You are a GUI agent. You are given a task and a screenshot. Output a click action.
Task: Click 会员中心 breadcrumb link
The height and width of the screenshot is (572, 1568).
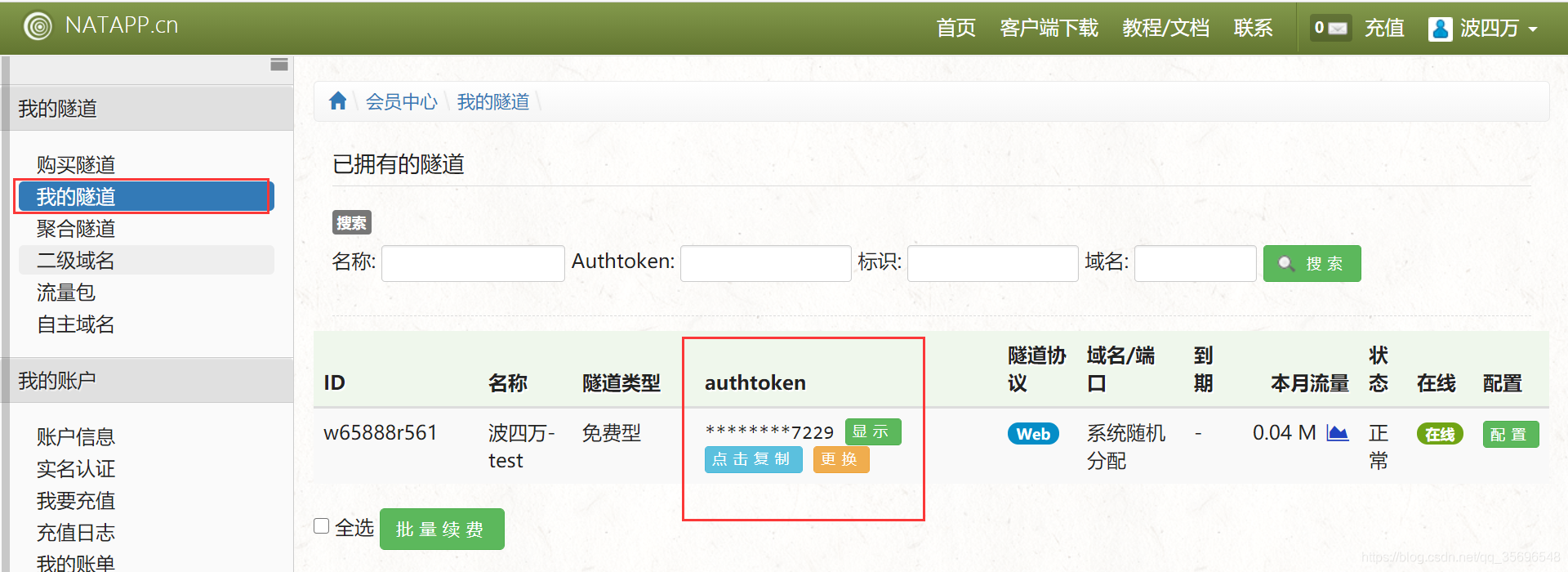pos(401,101)
